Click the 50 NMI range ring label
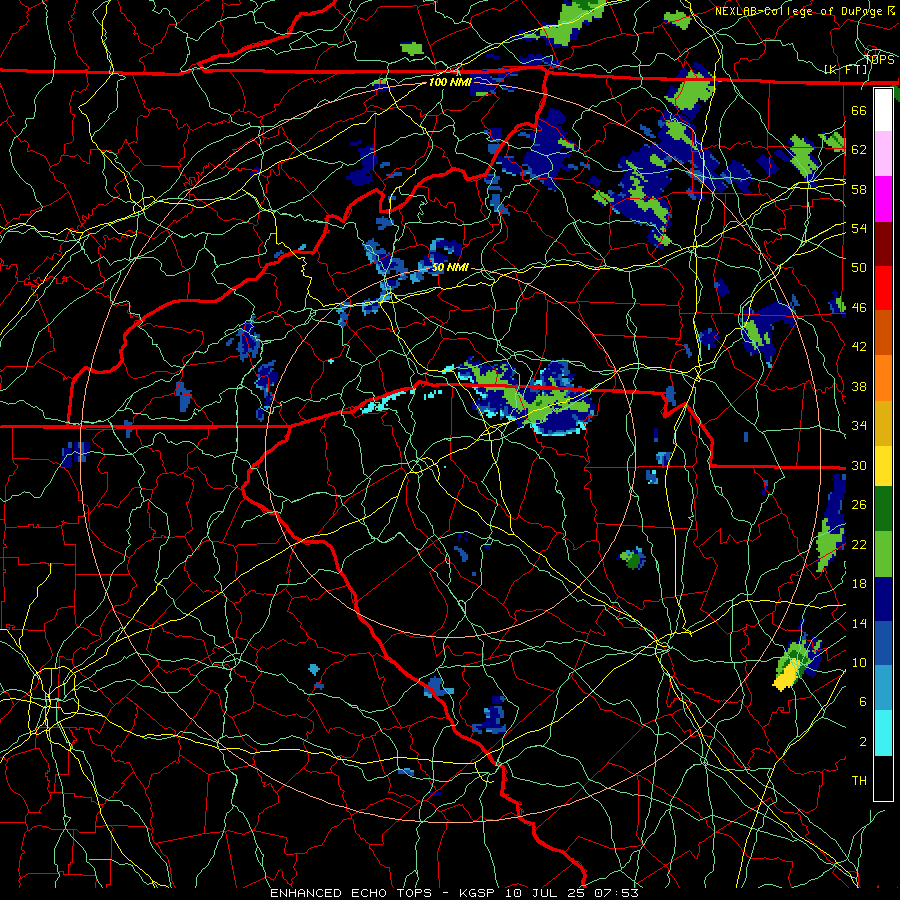The height and width of the screenshot is (900, 900). point(450,267)
